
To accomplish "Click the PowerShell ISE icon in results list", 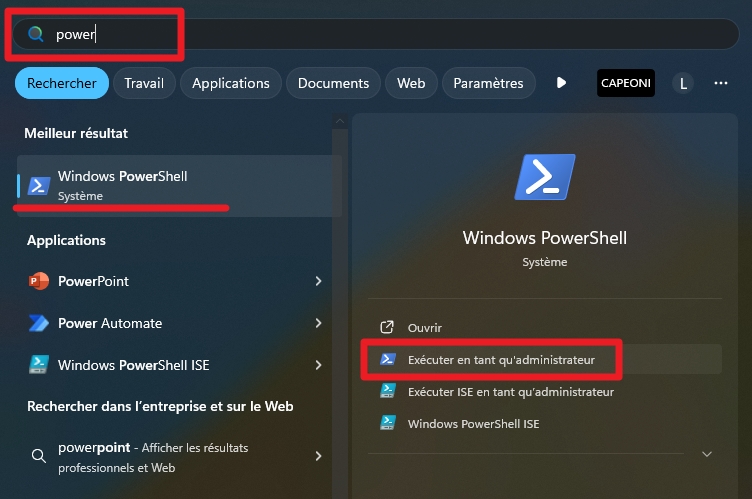I will coord(39,365).
